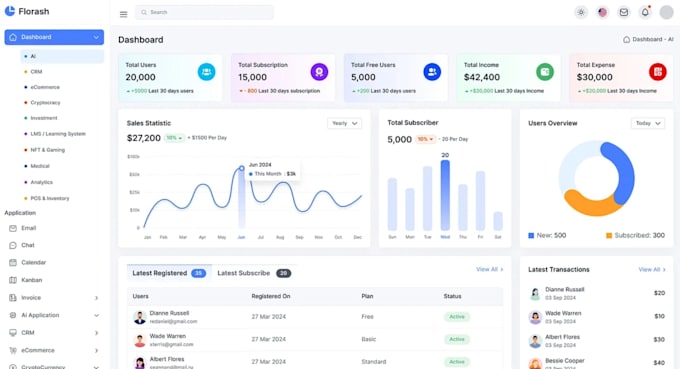Click View All in Latest Transactions
This screenshot has width=680, height=369.
coord(652,269)
